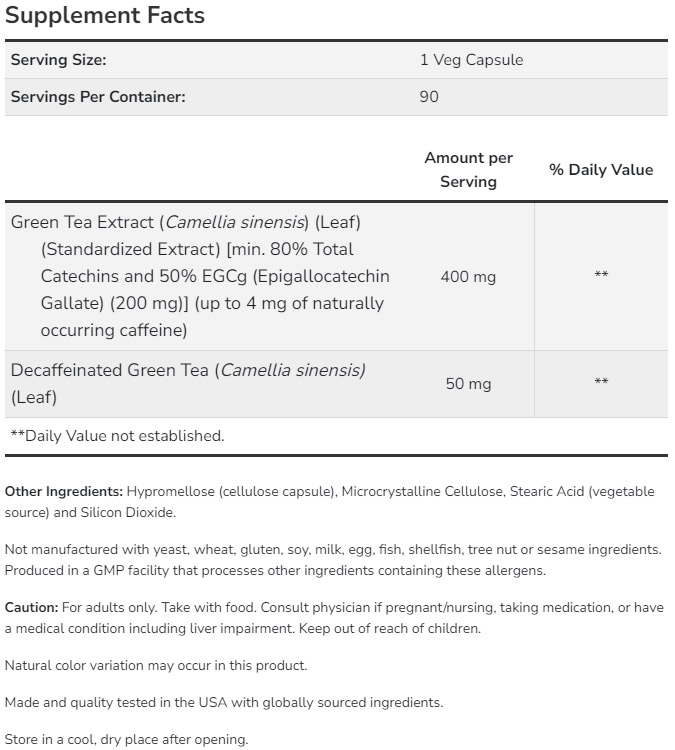Click the Amount per Serving column header

click(468, 170)
